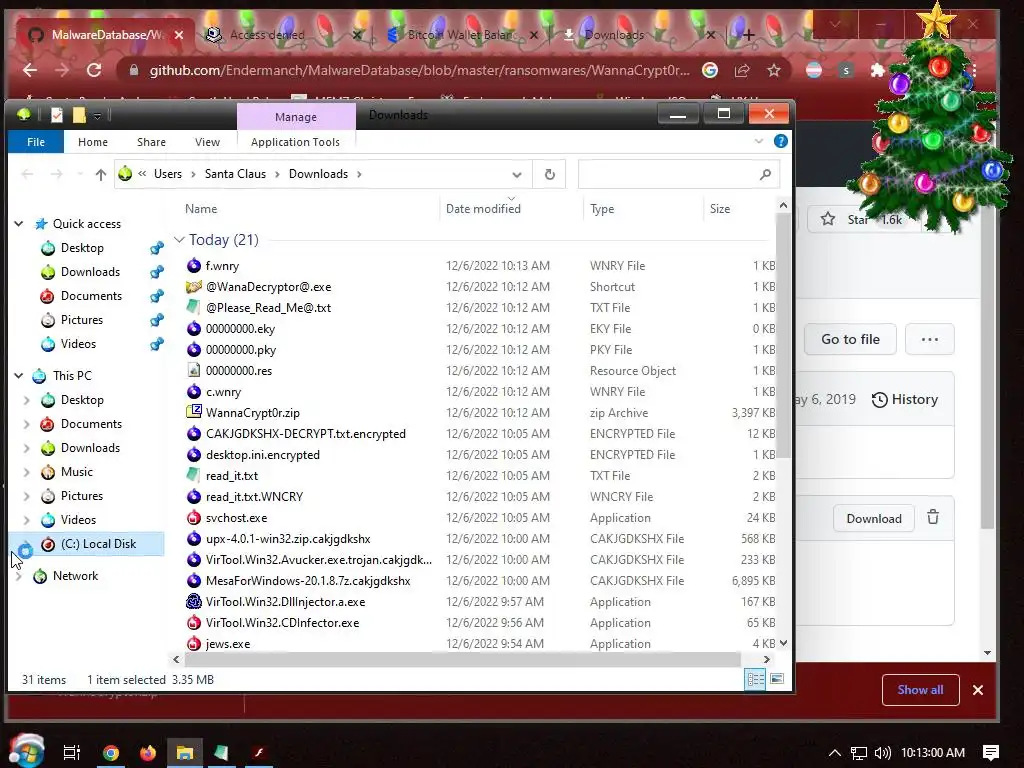Viewport: 1024px width, 768px height.
Task: Expand Music under This PC
Action: 27,472
